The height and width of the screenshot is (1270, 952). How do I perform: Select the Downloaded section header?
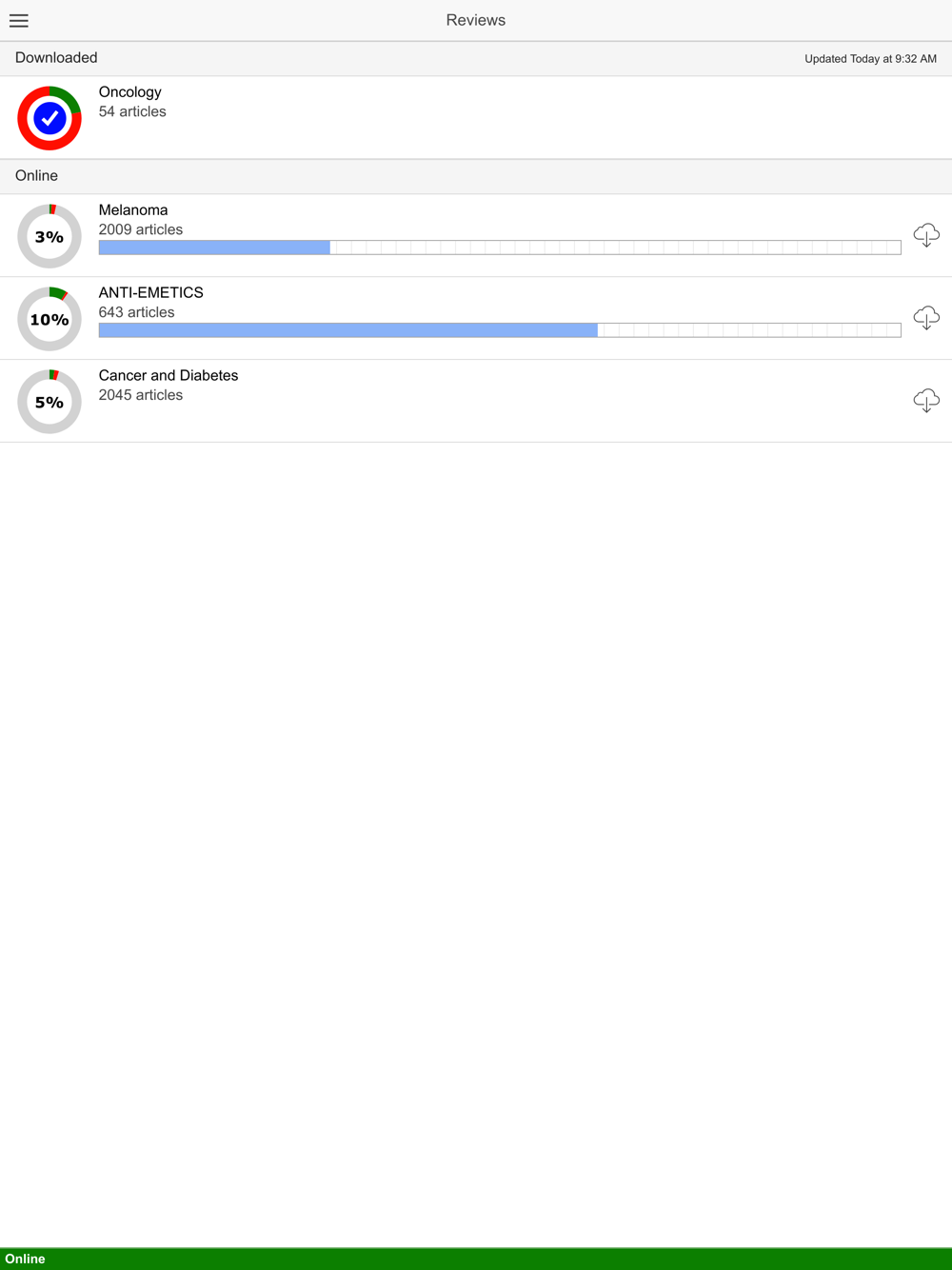click(476, 58)
